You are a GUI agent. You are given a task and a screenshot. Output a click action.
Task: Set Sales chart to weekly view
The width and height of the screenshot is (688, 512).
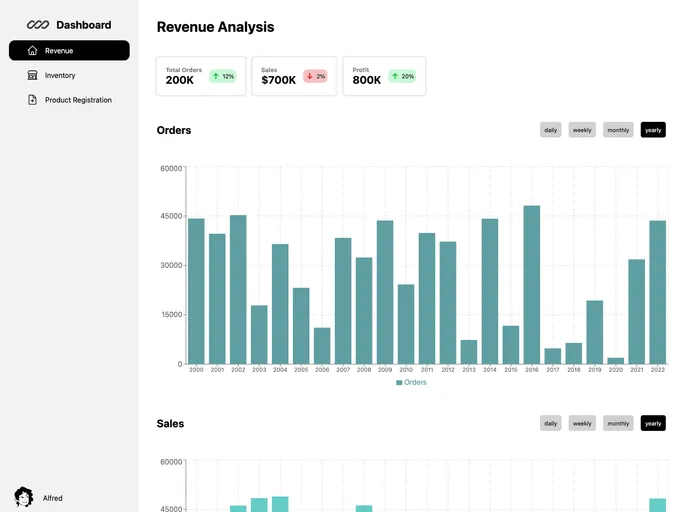[x=582, y=423]
